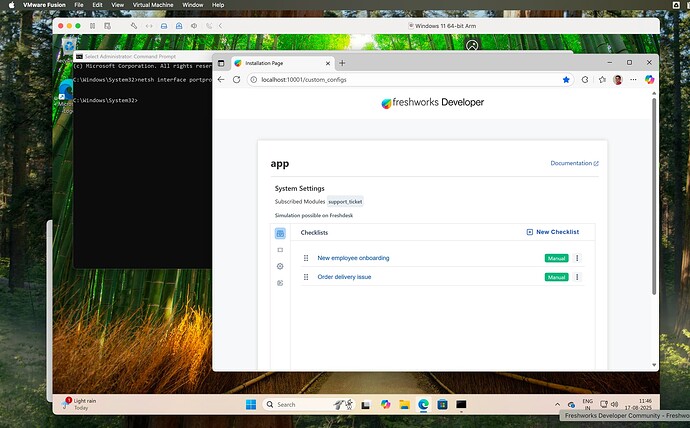The height and width of the screenshot is (428, 690).
Task: Click the second sidebar icon below checklists
Action: click(x=280, y=250)
